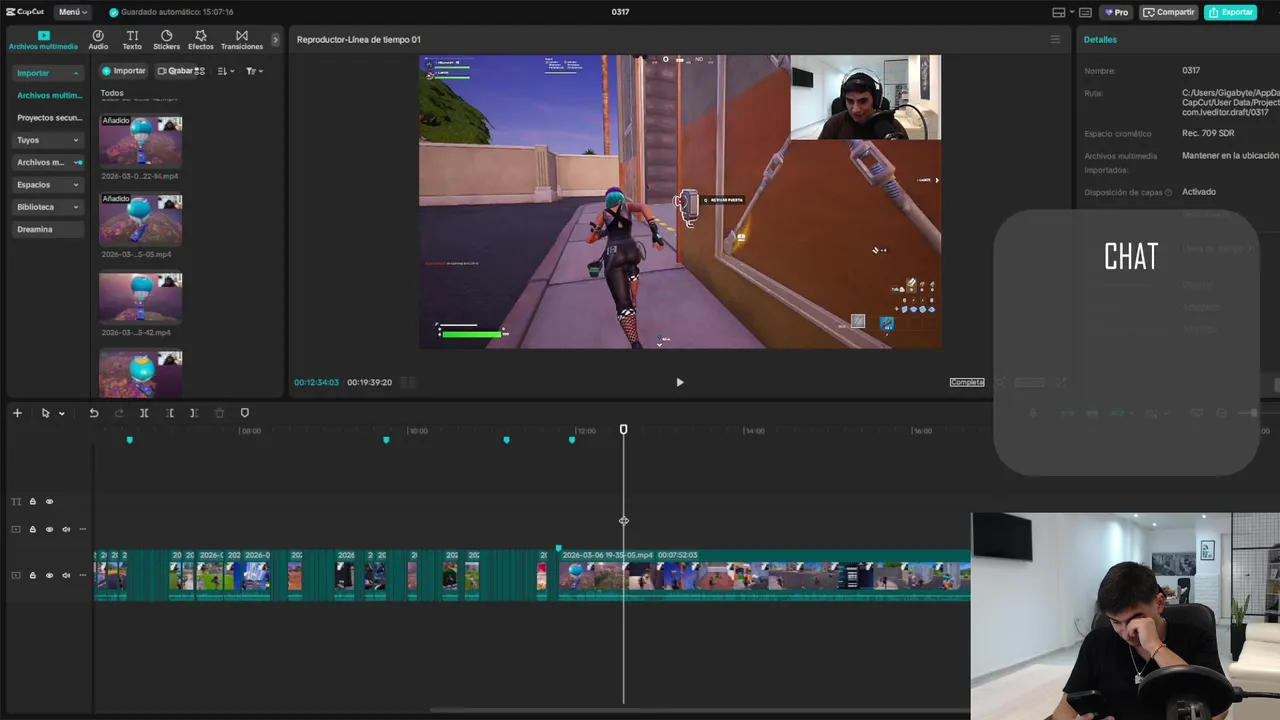Delete selected clip with trash icon
Screen dimensions: 1280x720
[x=219, y=413]
